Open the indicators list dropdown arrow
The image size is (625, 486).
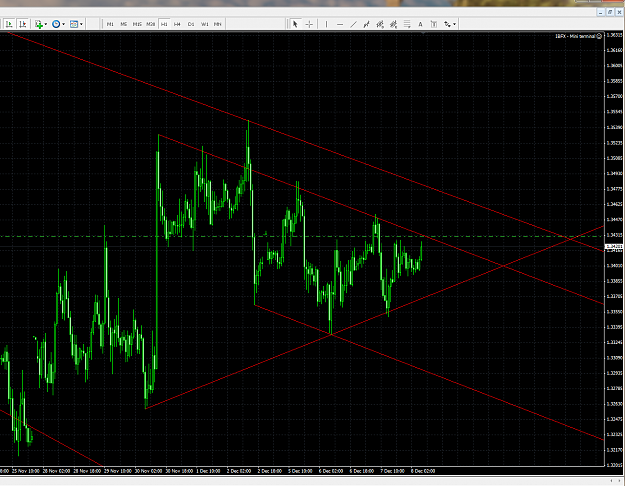[45, 24]
